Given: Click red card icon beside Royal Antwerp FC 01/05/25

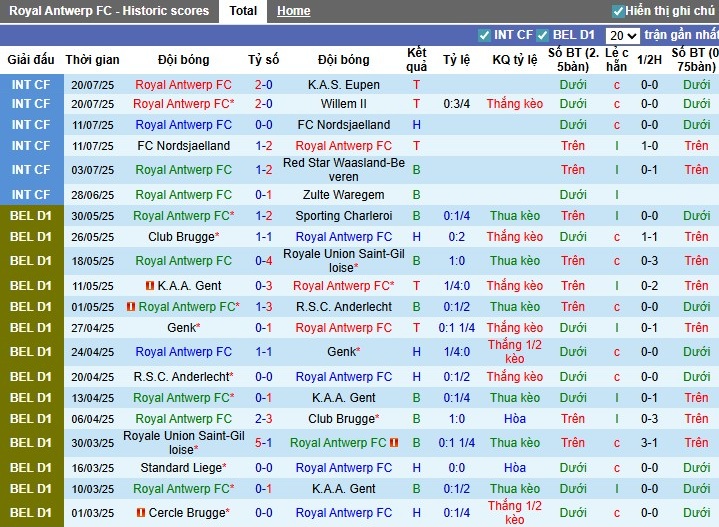Looking at the screenshot, I should point(131,306).
